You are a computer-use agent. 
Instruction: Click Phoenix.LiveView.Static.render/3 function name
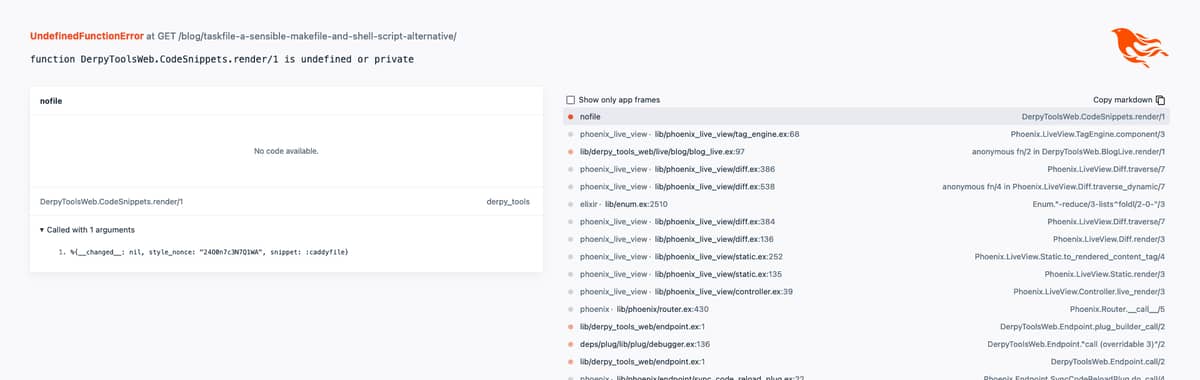click(1105, 274)
